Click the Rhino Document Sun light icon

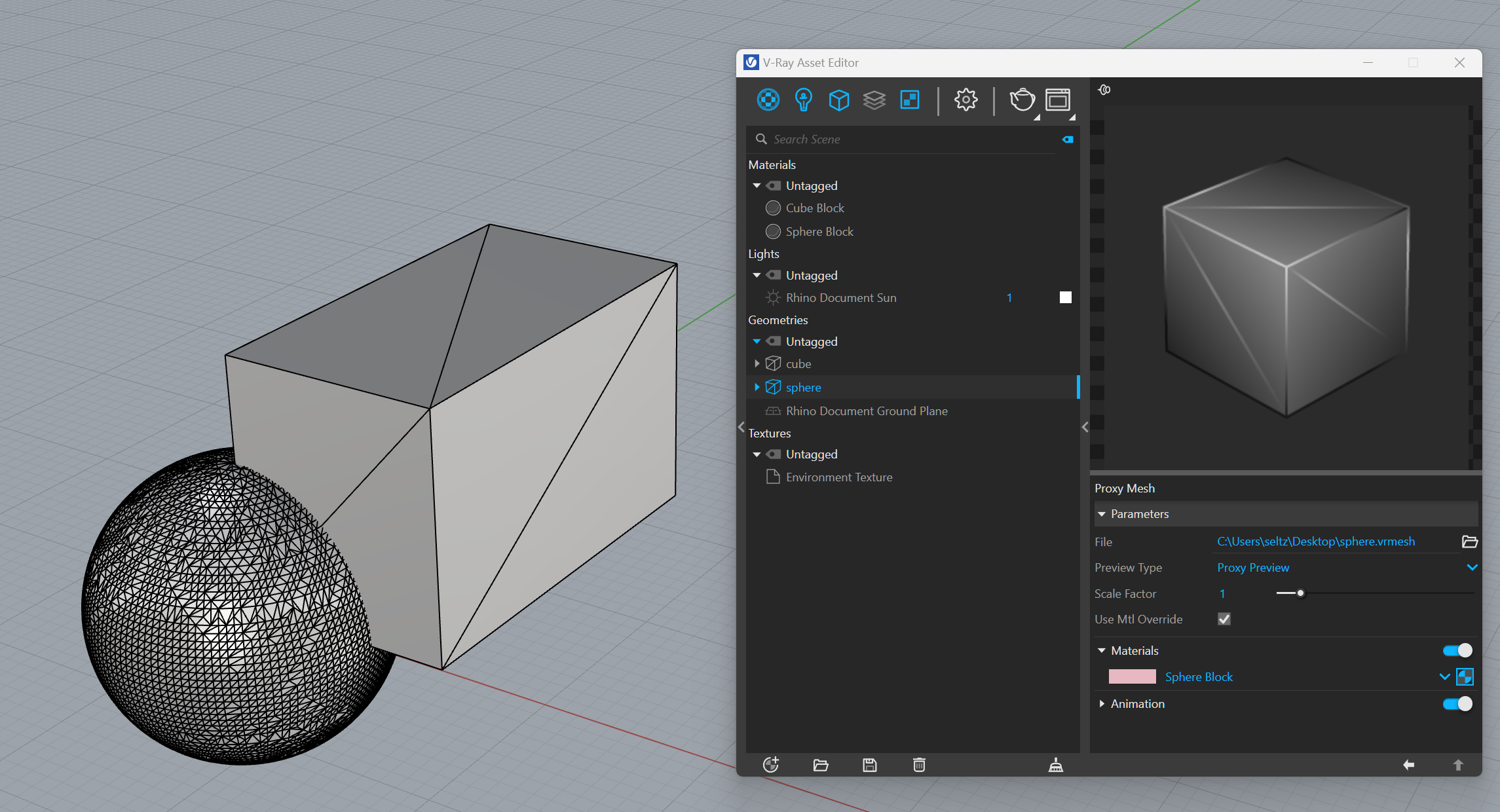pyautogui.click(x=773, y=298)
